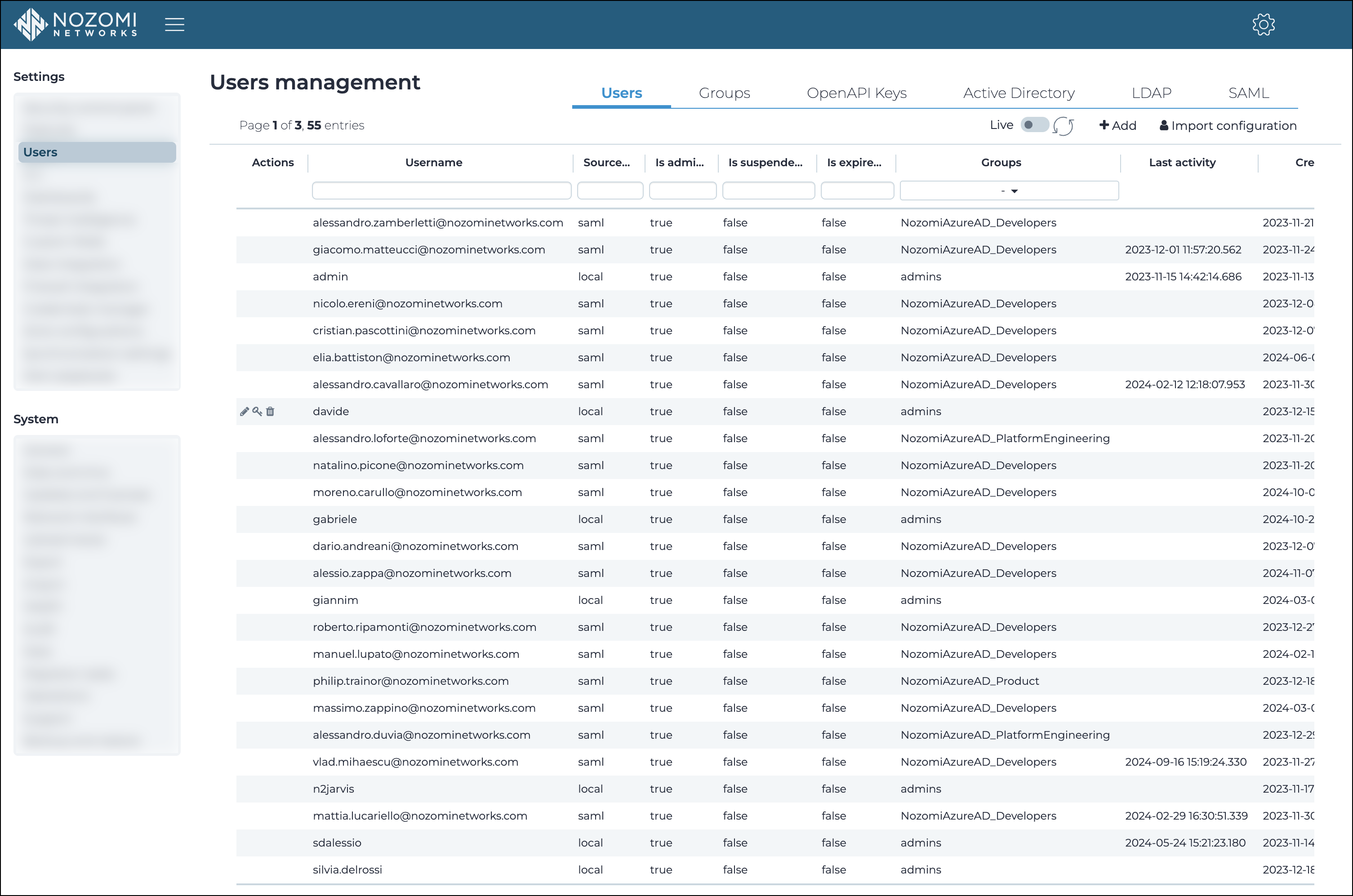Click the giannim username
Viewport: 1353px width, 896px height.
pyautogui.click(x=335, y=601)
